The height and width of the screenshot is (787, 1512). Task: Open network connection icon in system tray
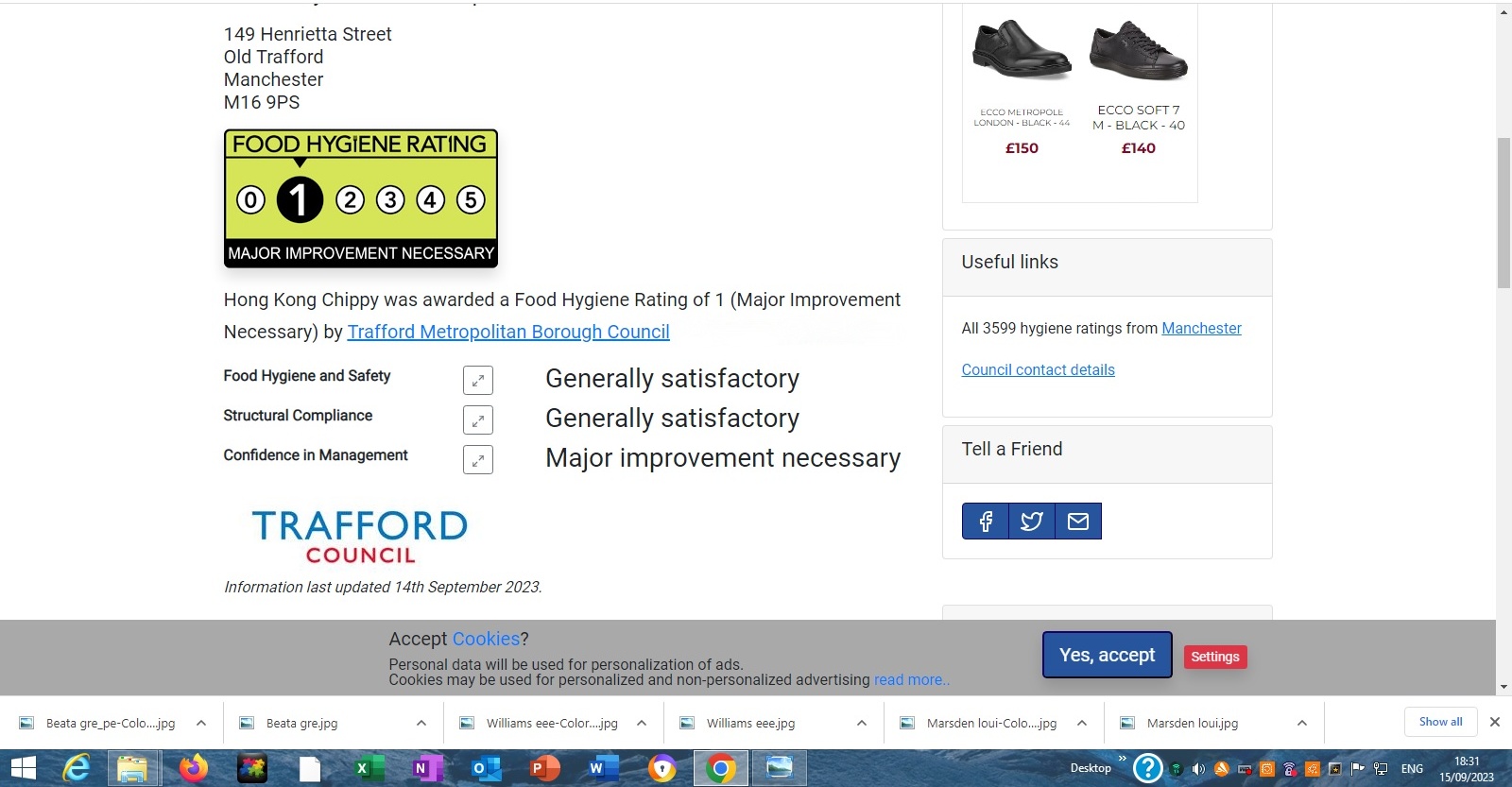click(x=1381, y=769)
